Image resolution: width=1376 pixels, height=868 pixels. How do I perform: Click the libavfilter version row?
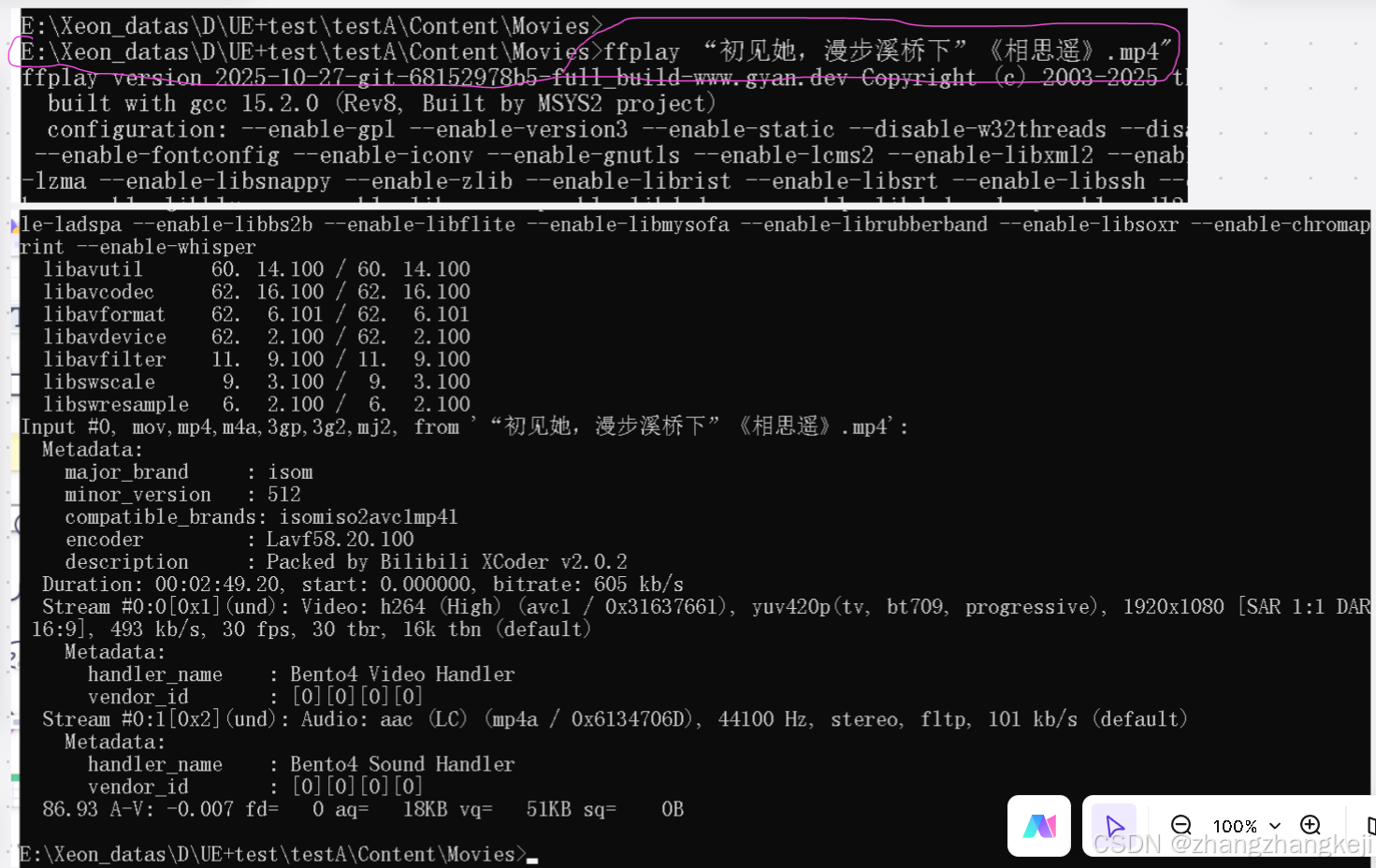coord(257,359)
